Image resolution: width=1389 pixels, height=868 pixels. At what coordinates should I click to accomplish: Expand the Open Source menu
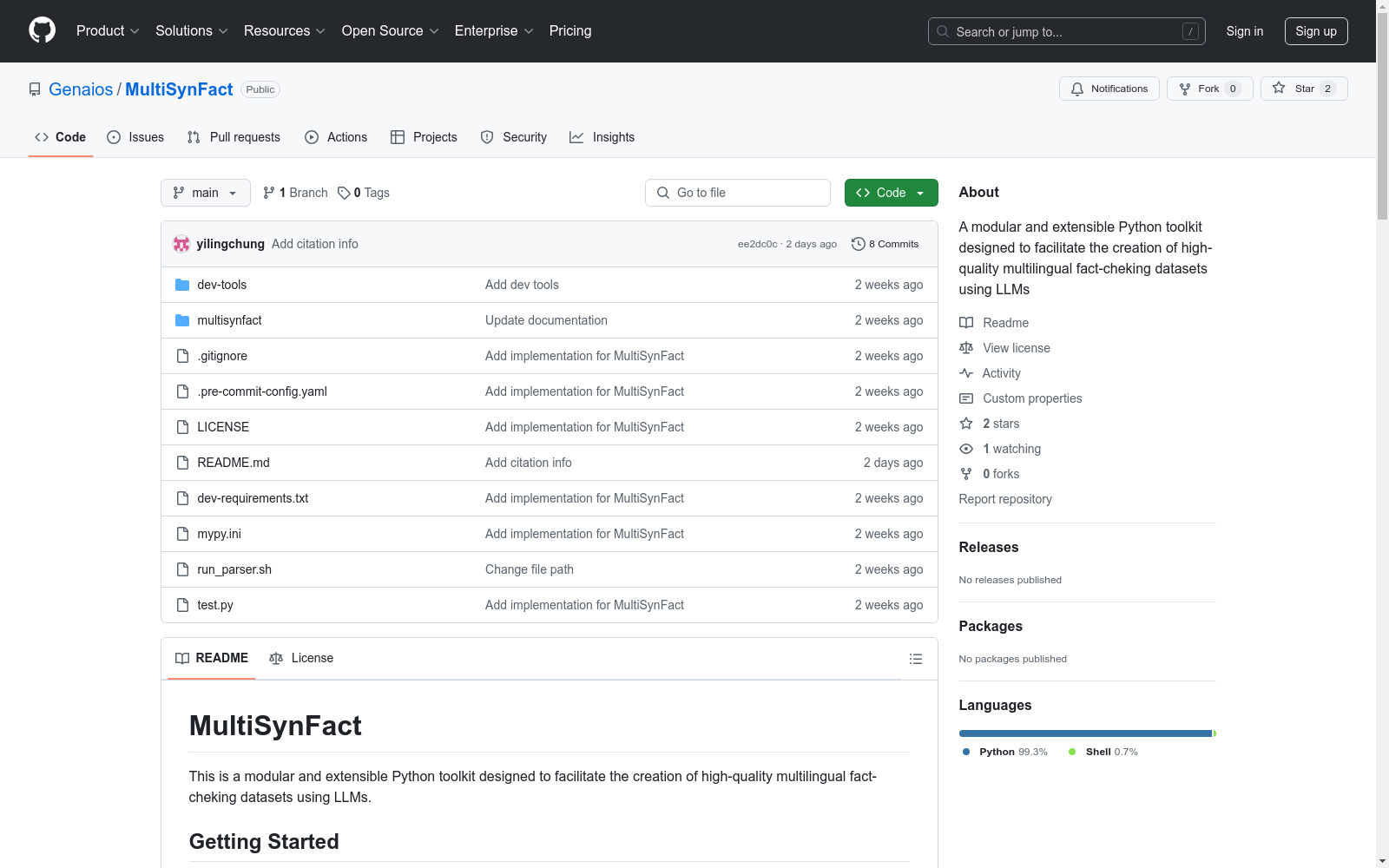(391, 31)
